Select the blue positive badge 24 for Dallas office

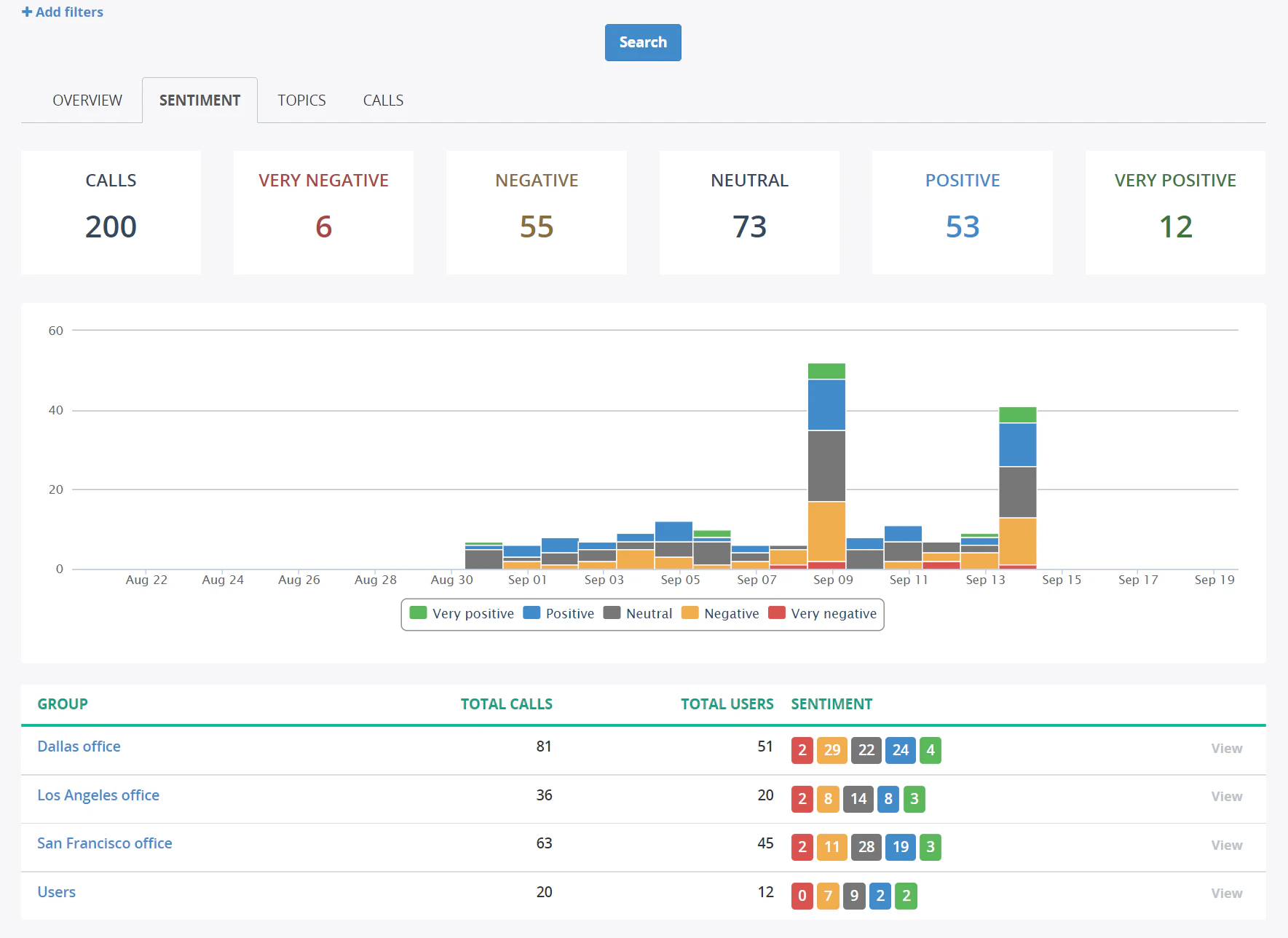pos(900,750)
